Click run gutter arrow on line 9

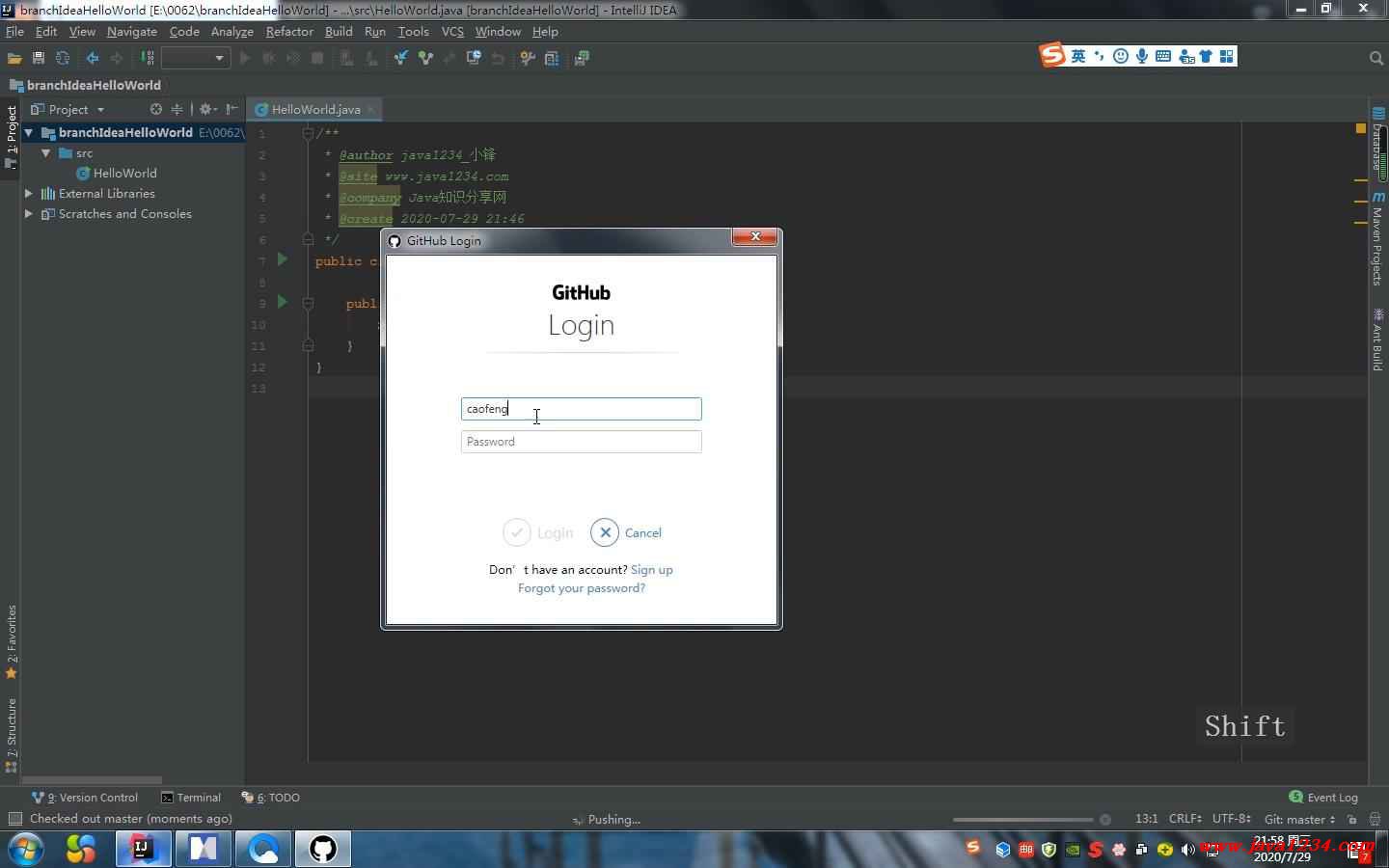(283, 302)
